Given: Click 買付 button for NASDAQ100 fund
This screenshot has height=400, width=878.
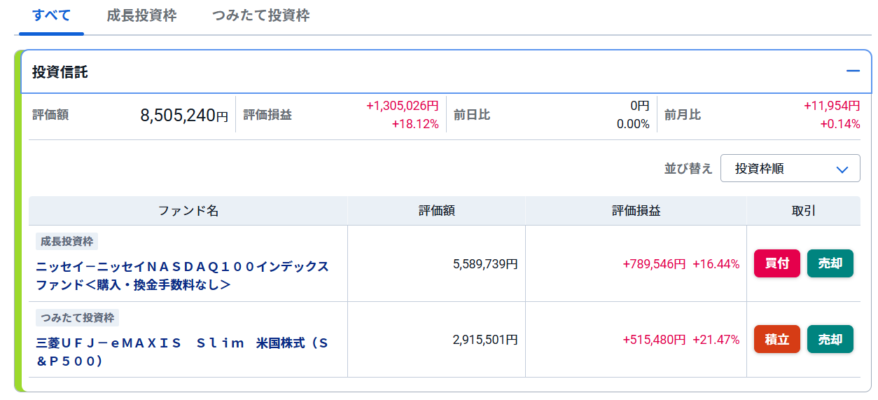Looking at the screenshot, I should (777, 263).
